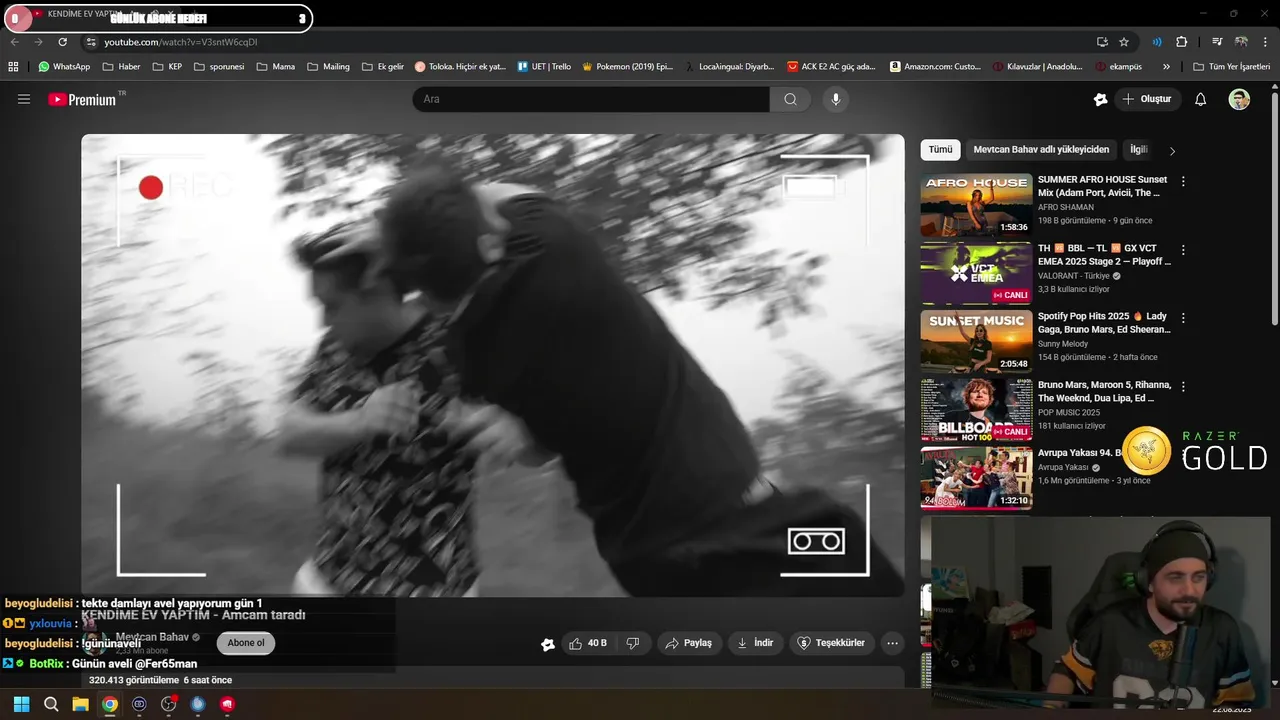Viewport: 1280px width, 720px height.
Task: Download the video with İndir
Action: [x=755, y=643]
